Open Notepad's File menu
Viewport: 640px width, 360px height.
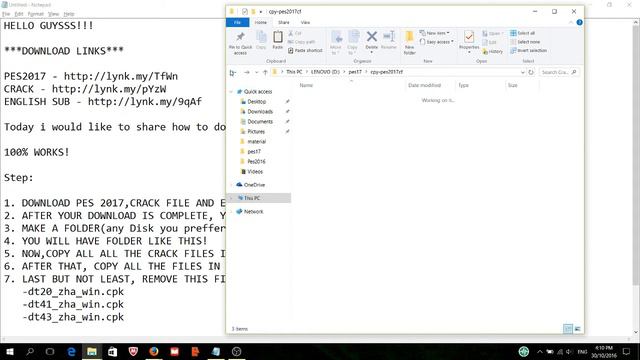pos(6,14)
